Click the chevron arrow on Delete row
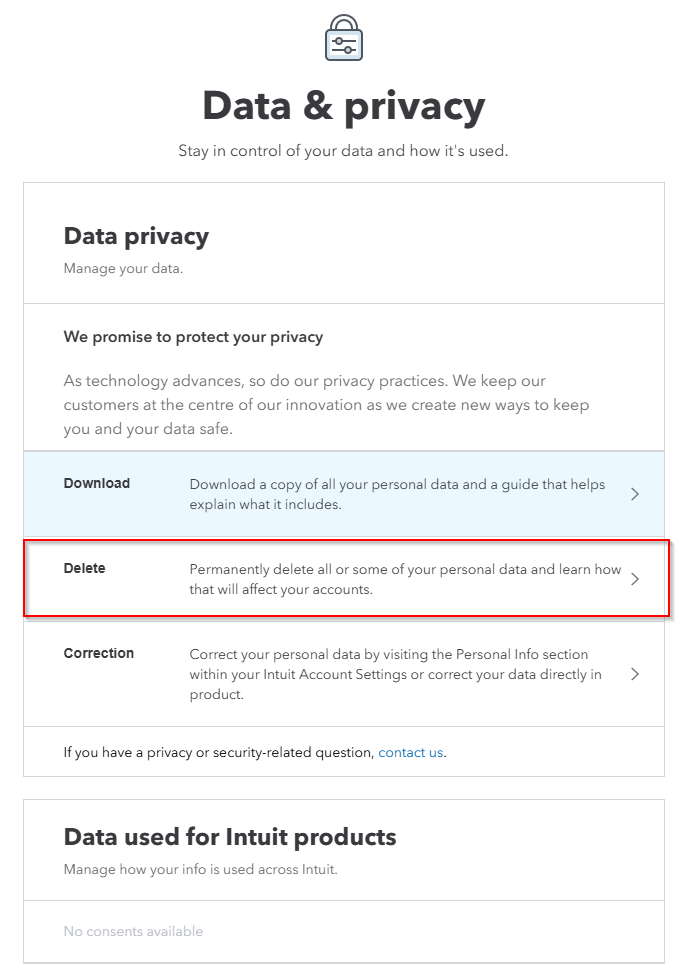Viewport: 690px width, 980px height. pyautogui.click(x=635, y=579)
